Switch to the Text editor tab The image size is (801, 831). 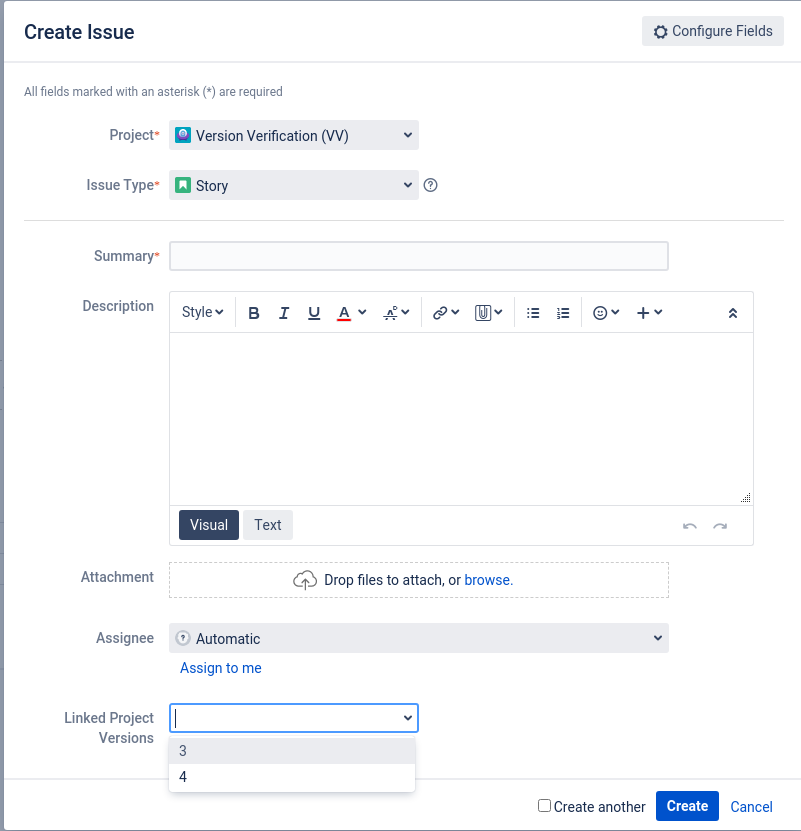[268, 525]
